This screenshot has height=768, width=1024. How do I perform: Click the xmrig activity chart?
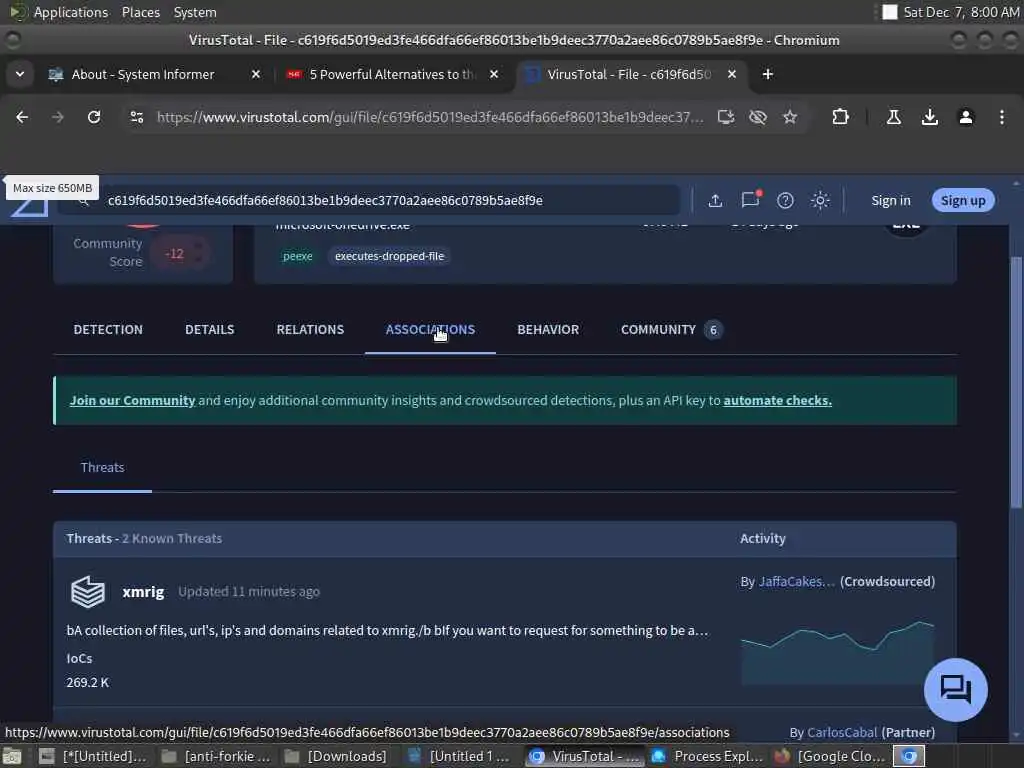pyautogui.click(x=837, y=651)
